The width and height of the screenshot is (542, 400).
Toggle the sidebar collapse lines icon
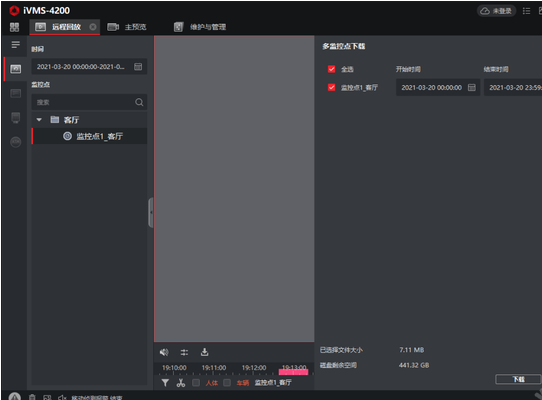pyautogui.click(x=15, y=45)
